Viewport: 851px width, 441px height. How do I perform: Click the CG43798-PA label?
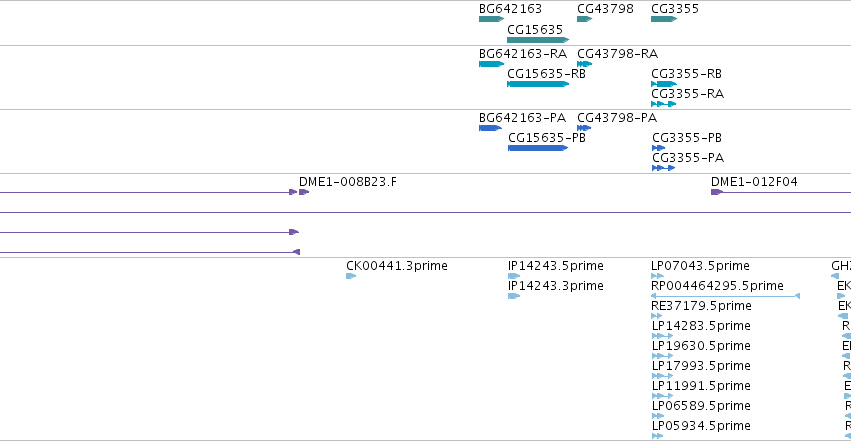point(617,118)
